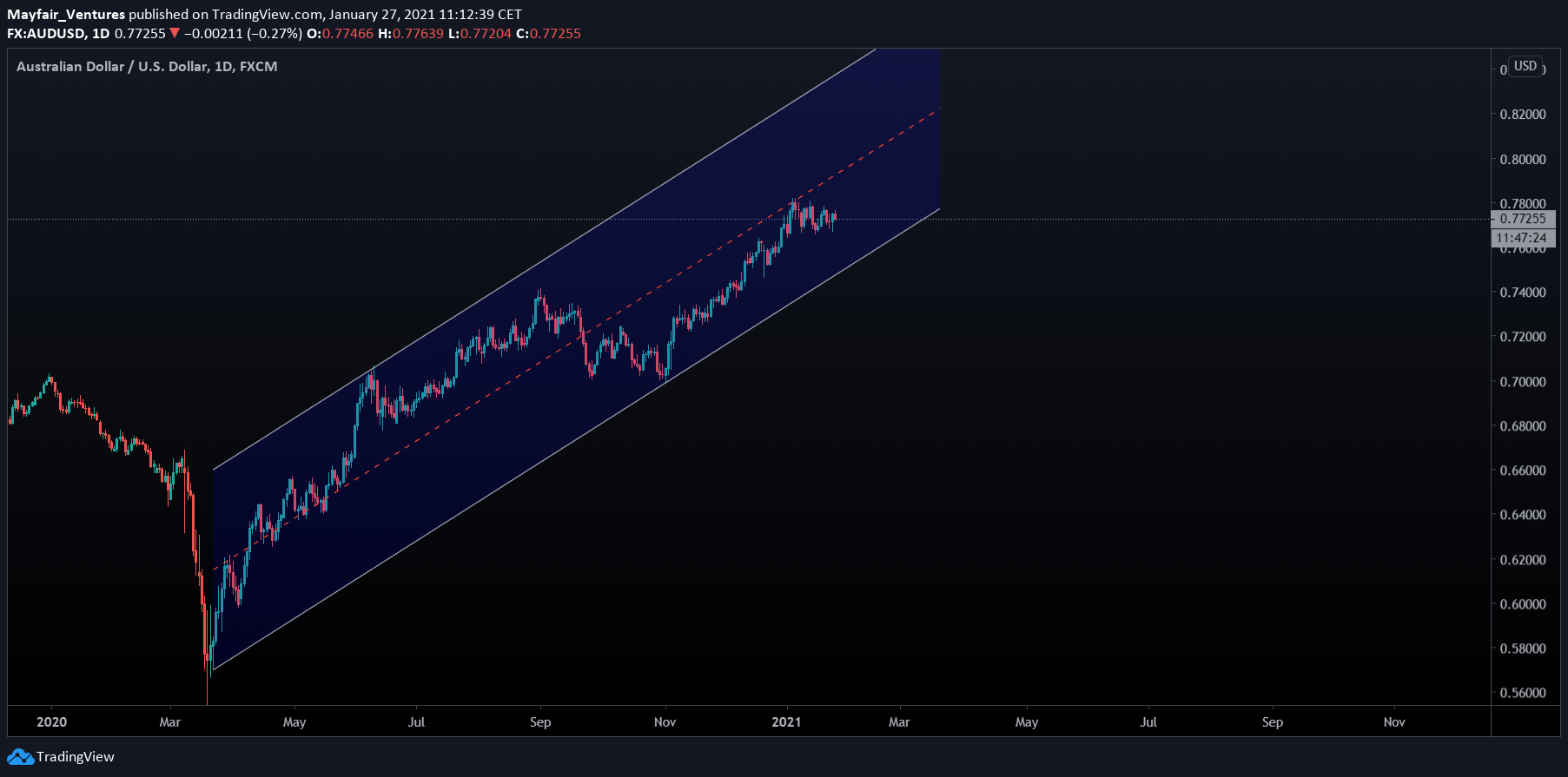
Task: Click the May label after 2021
Action: tap(1027, 722)
